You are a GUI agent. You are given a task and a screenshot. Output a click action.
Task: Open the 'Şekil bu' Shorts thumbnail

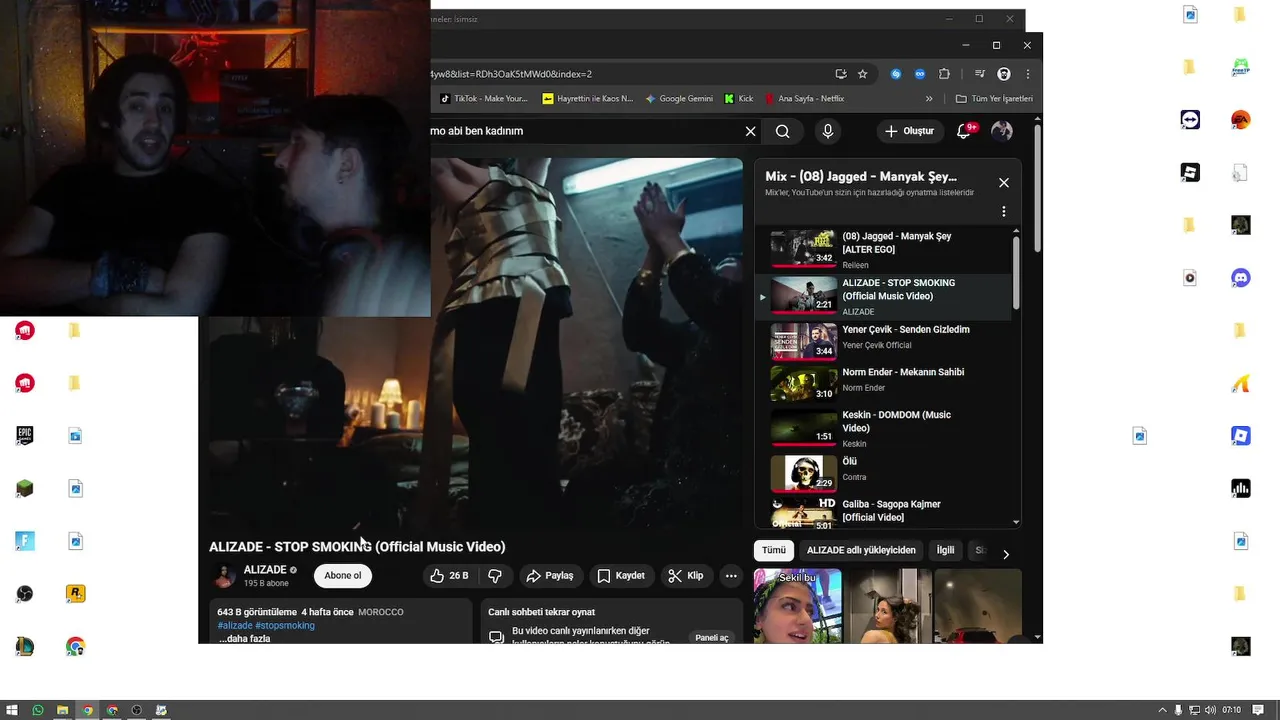[797, 606]
